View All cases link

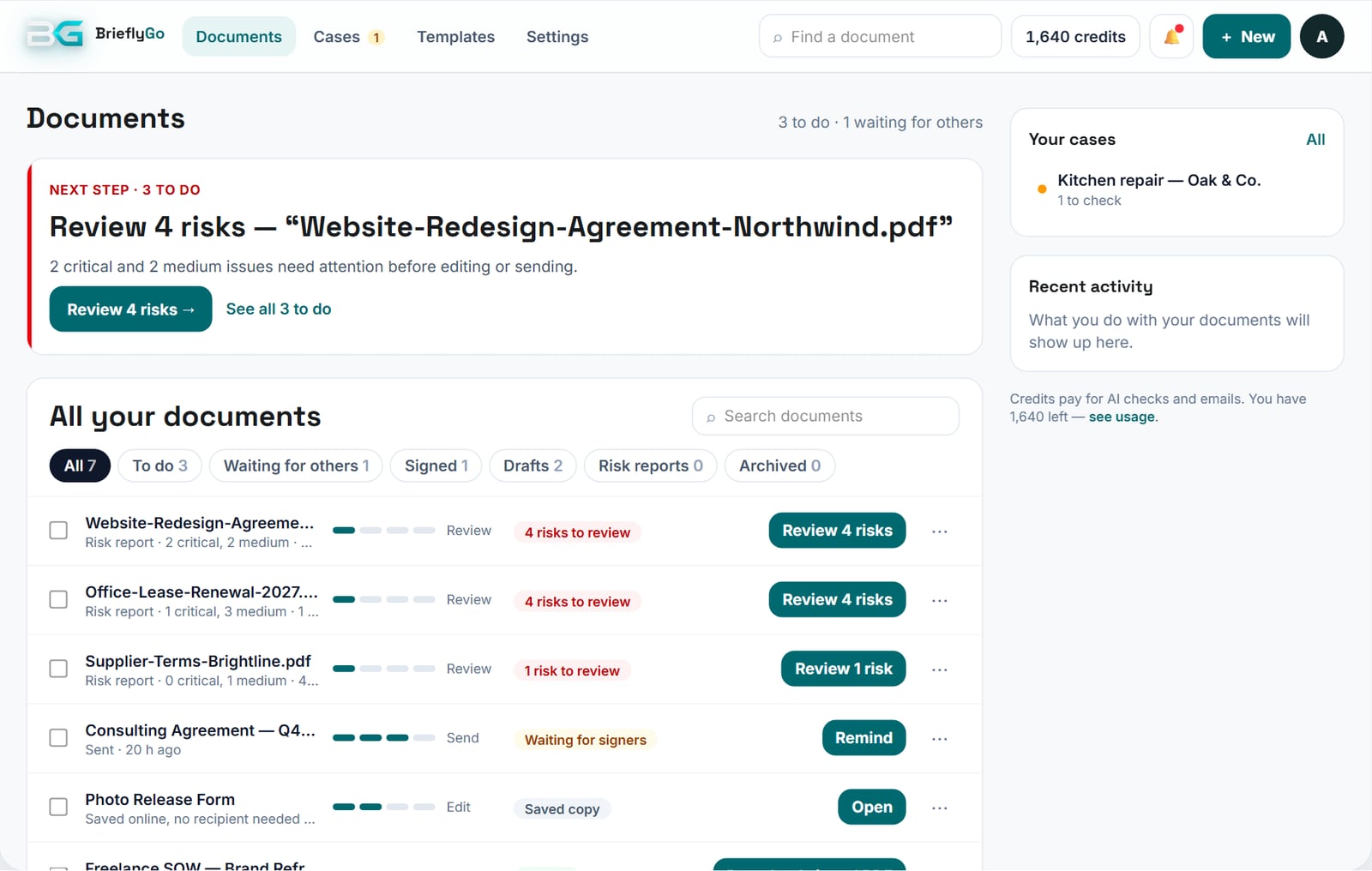coord(1315,140)
